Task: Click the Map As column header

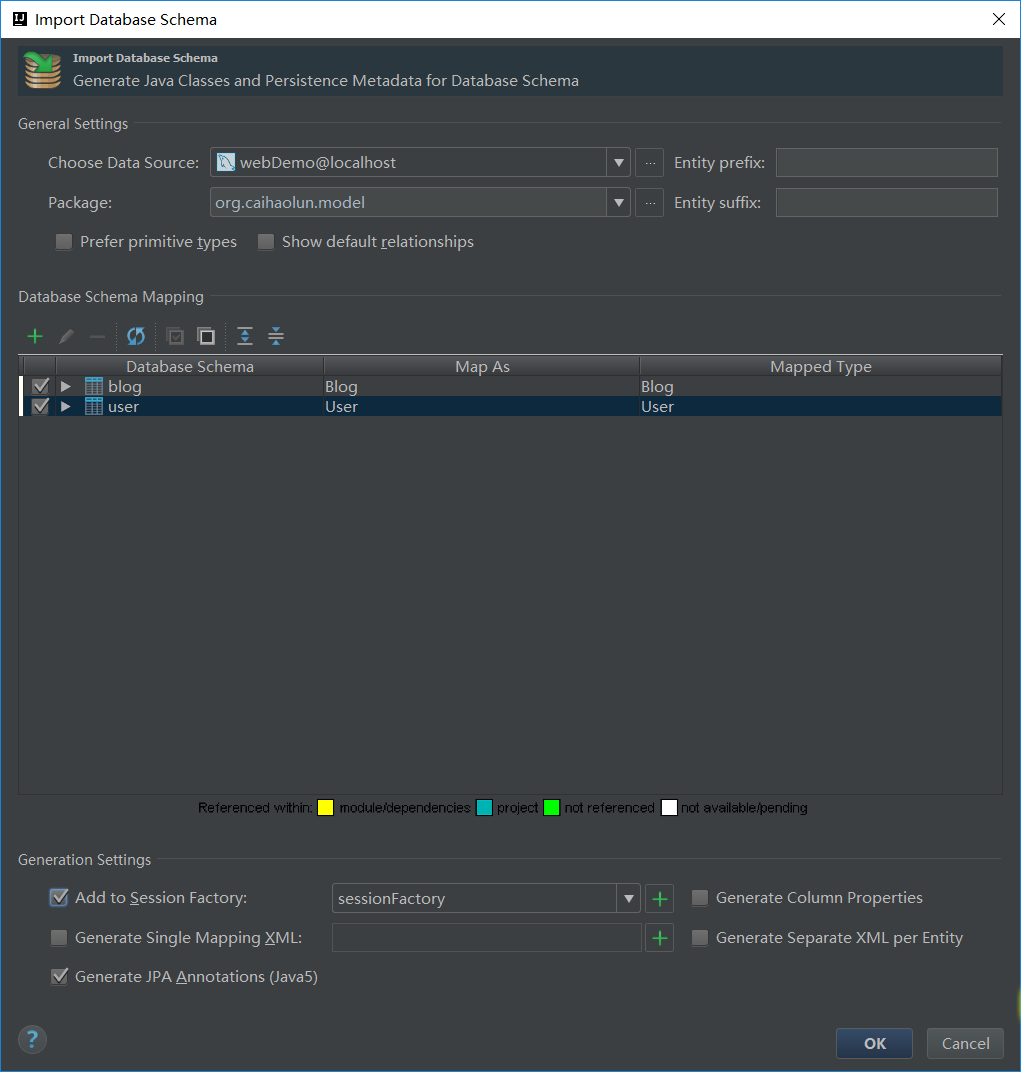Action: (x=482, y=366)
